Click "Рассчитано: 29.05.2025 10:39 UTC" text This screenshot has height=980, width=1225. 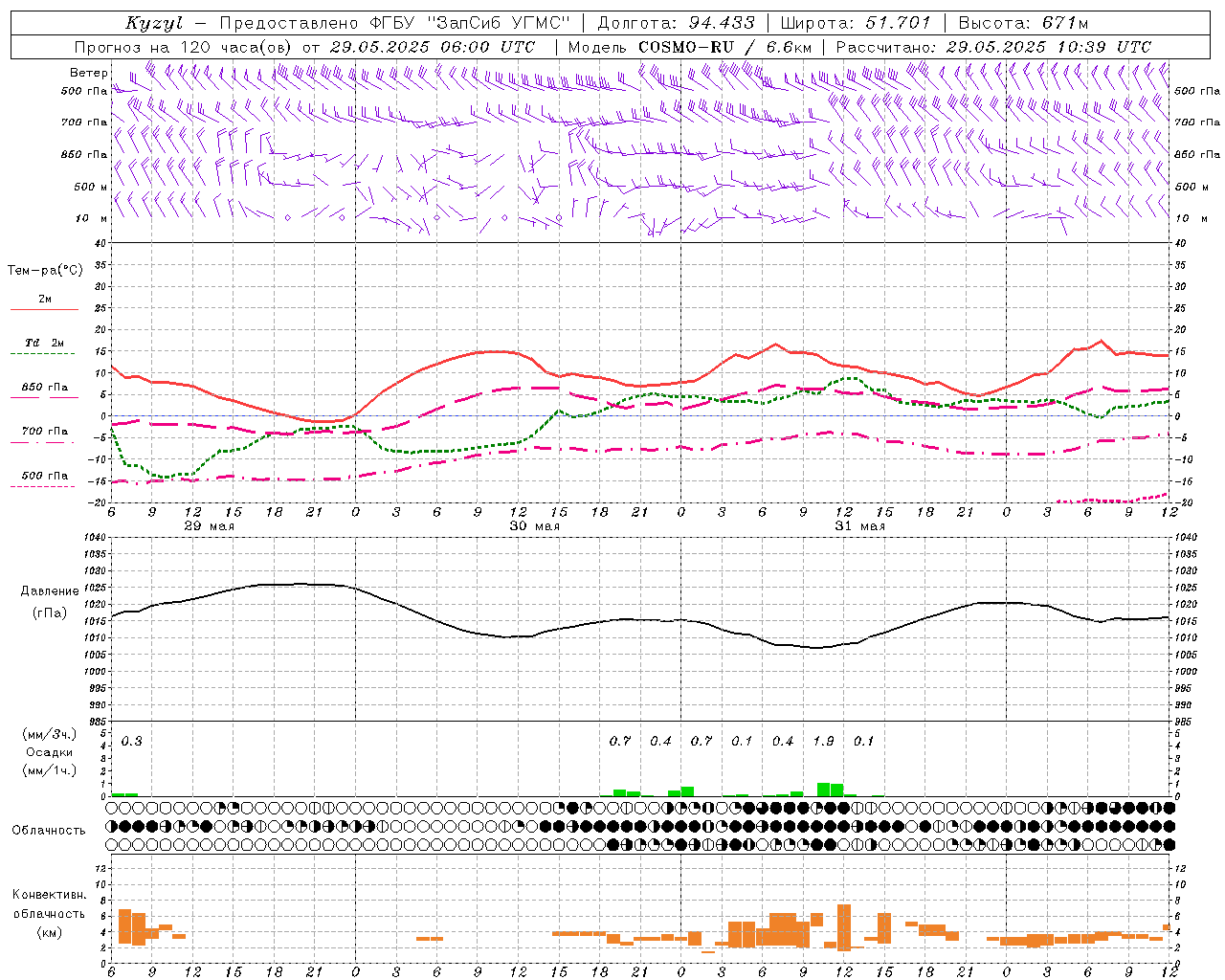point(993,47)
